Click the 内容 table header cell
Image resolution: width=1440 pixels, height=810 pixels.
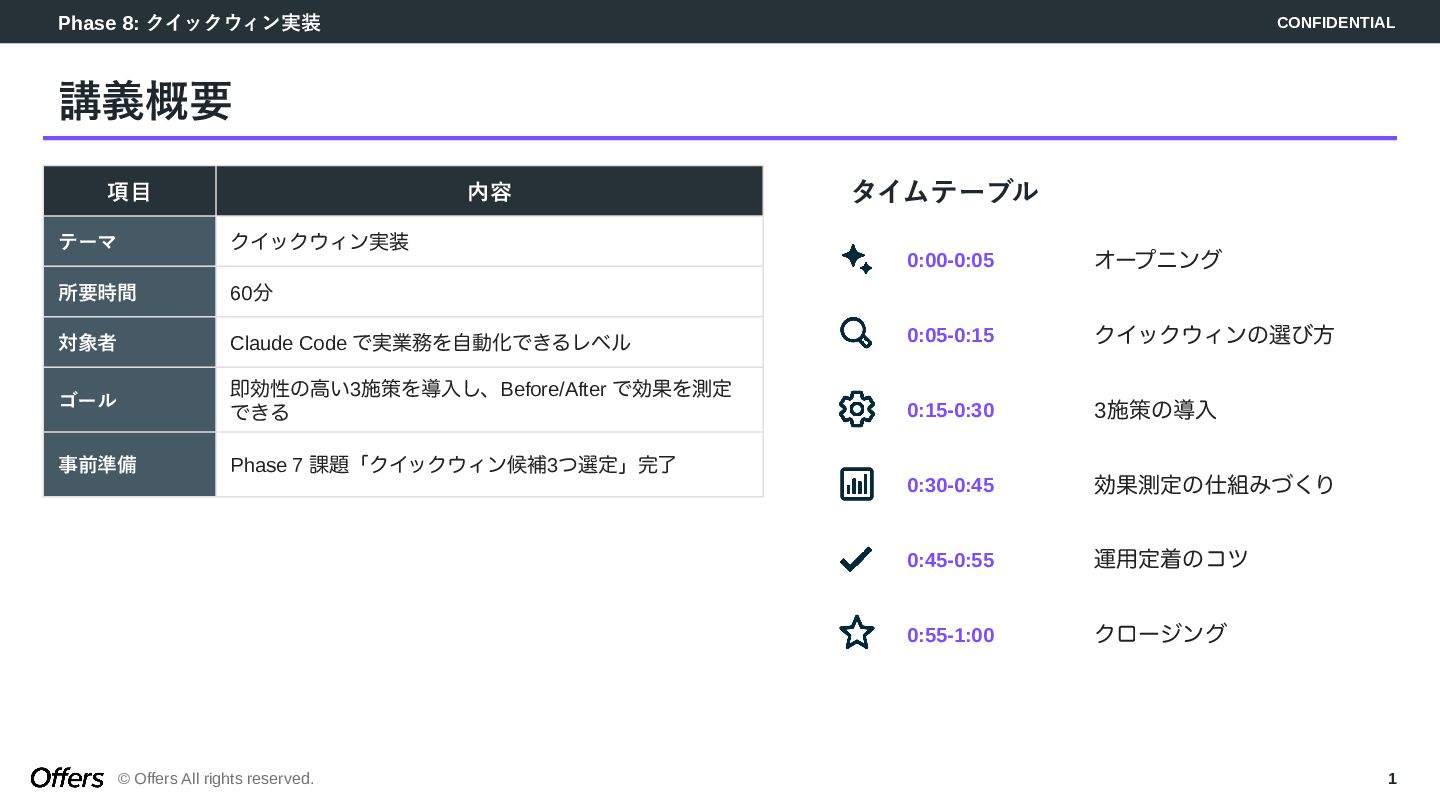click(x=489, y=192)
